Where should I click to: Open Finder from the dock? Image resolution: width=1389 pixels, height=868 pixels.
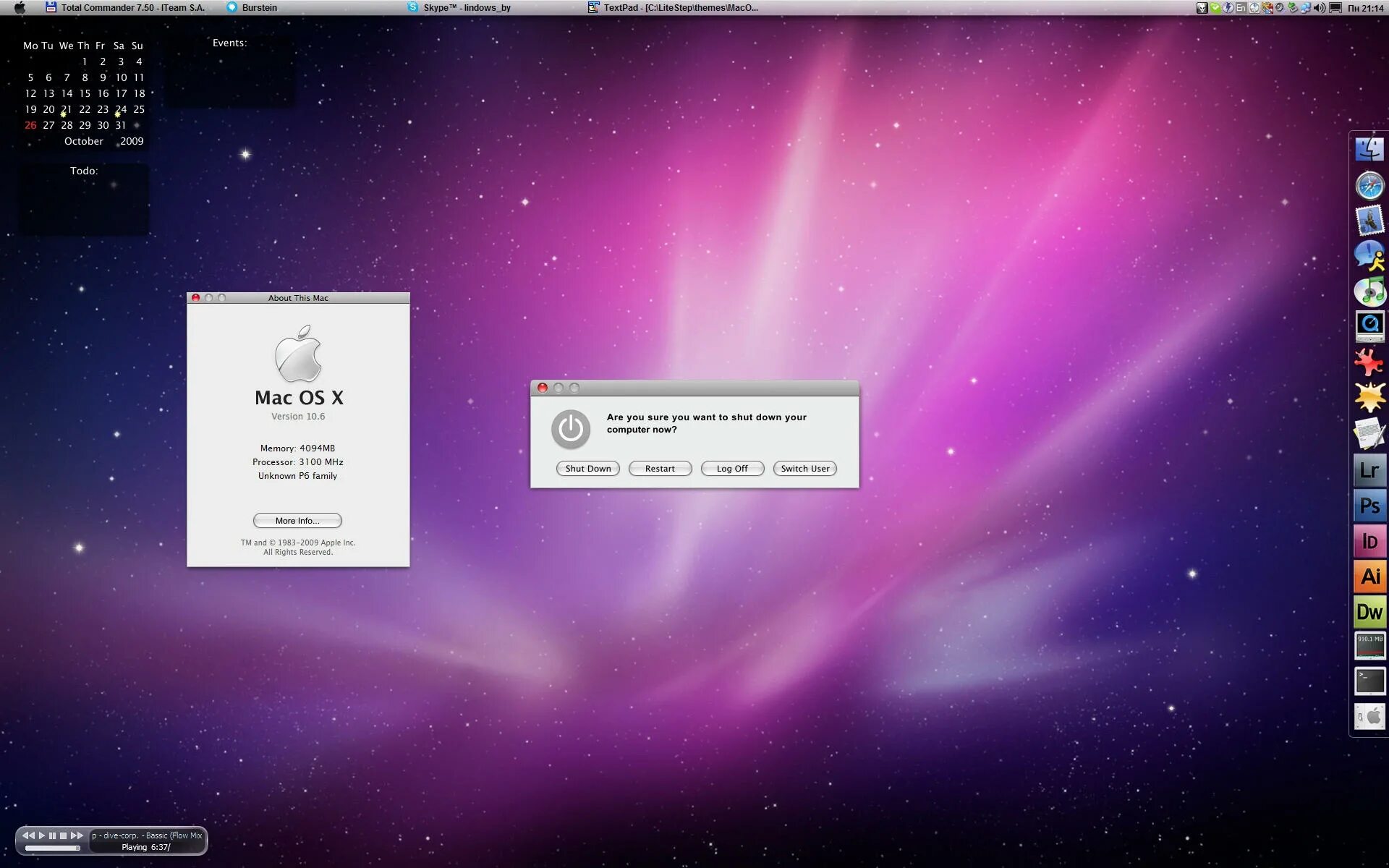(x=1369, y=150)
